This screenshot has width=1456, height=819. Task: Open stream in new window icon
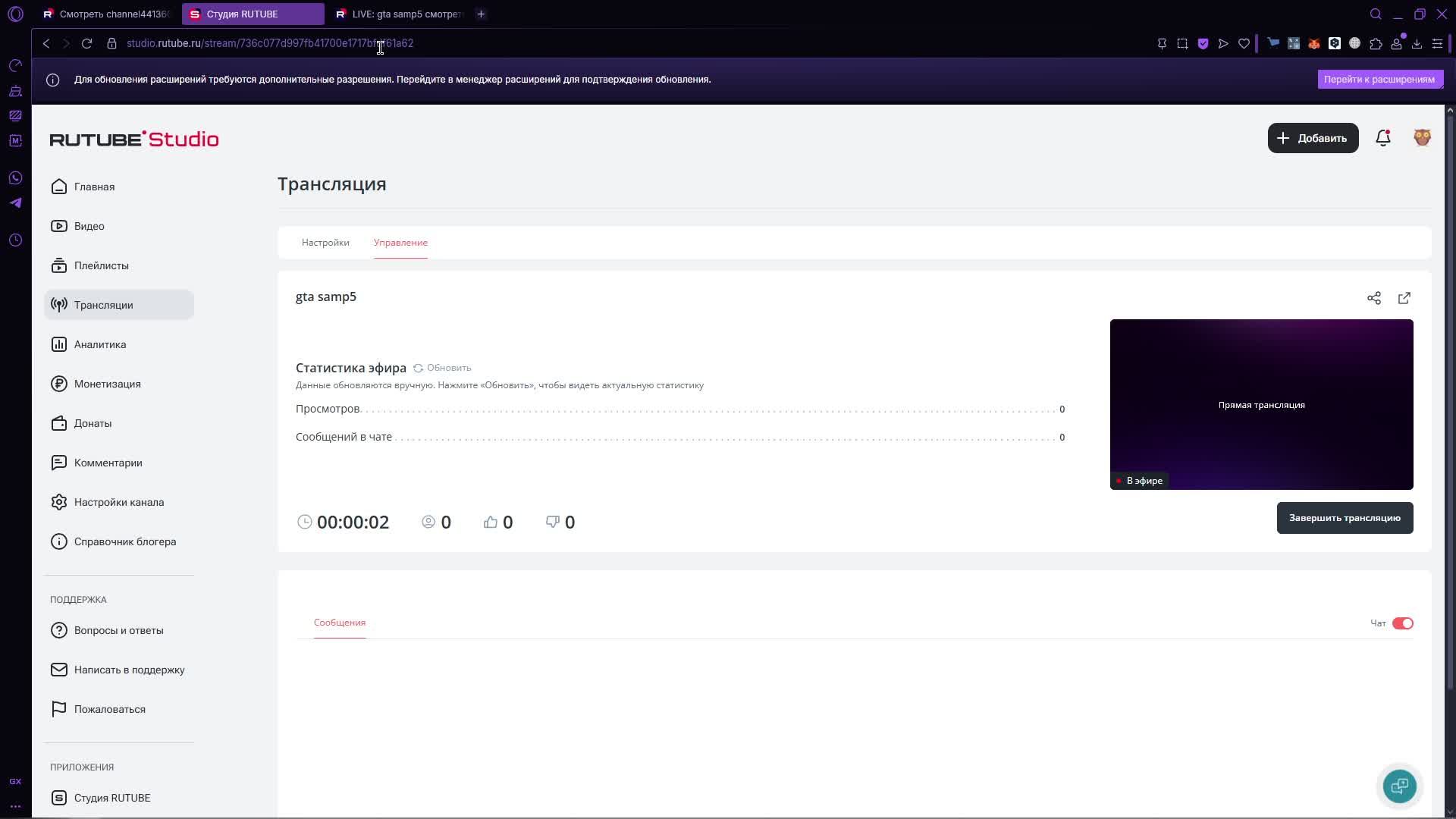(1404, 298)
